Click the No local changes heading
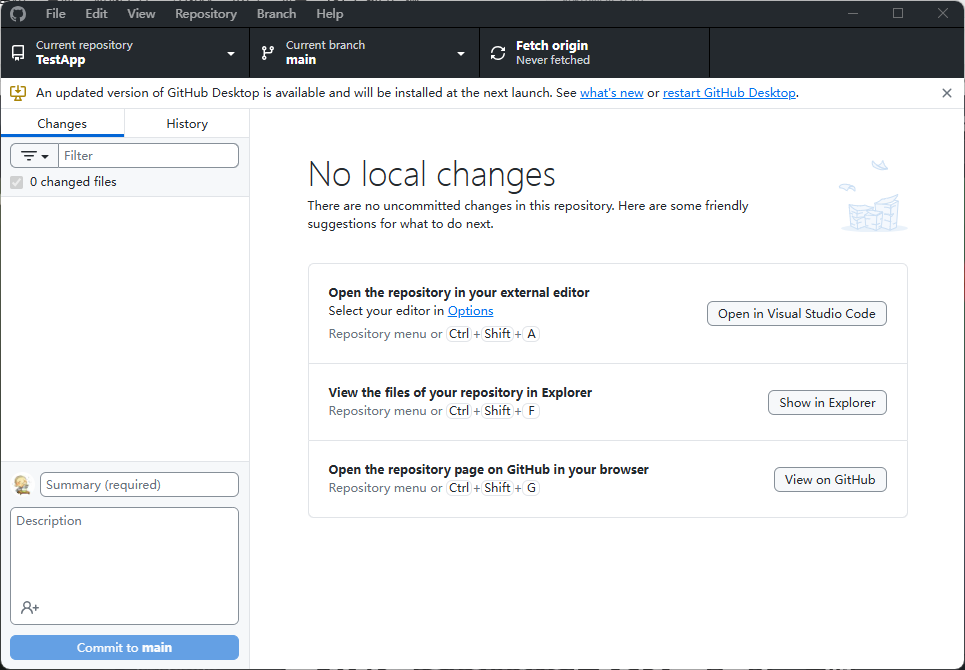 (431, 174)
